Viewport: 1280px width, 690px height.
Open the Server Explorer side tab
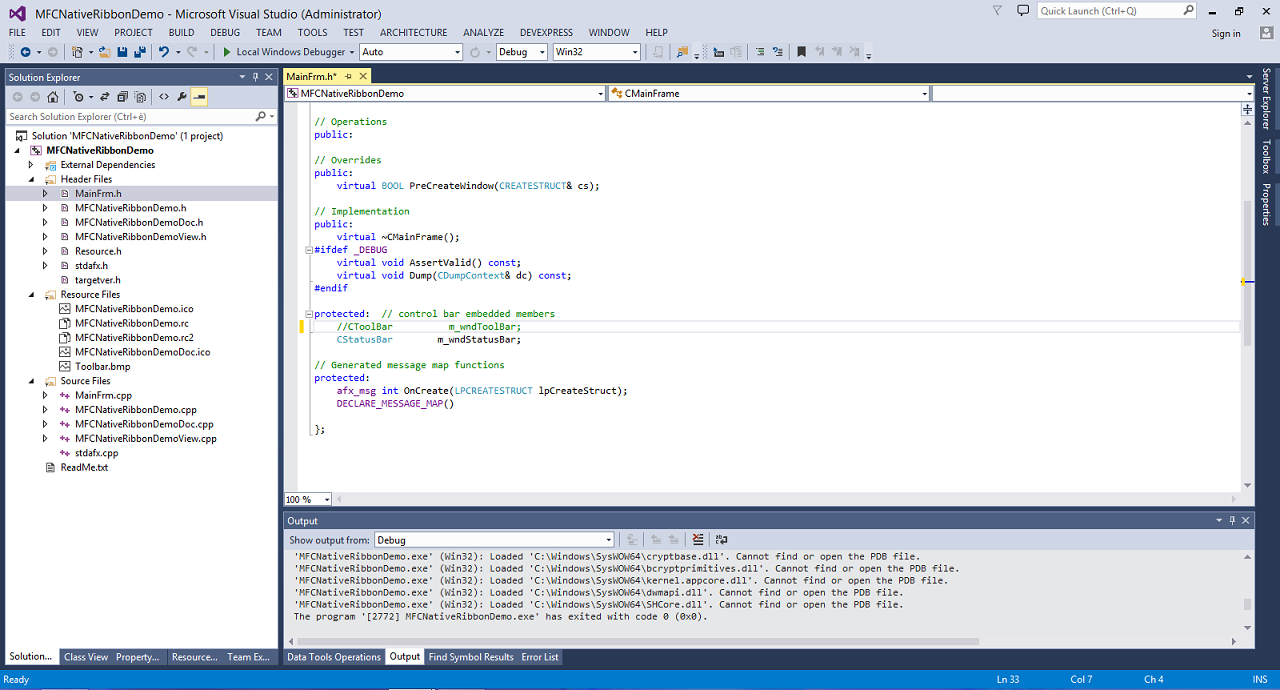pyautogui.click(x=1266, y=99)
